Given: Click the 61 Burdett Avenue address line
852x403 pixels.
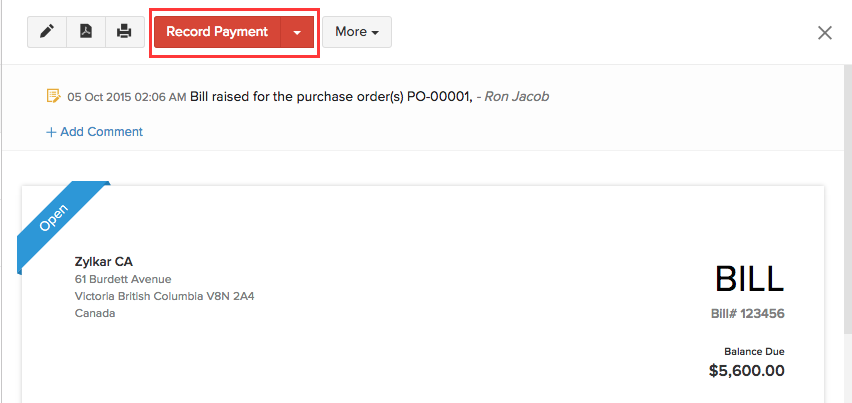Looking at the screenshot, I should pos(123,280).
